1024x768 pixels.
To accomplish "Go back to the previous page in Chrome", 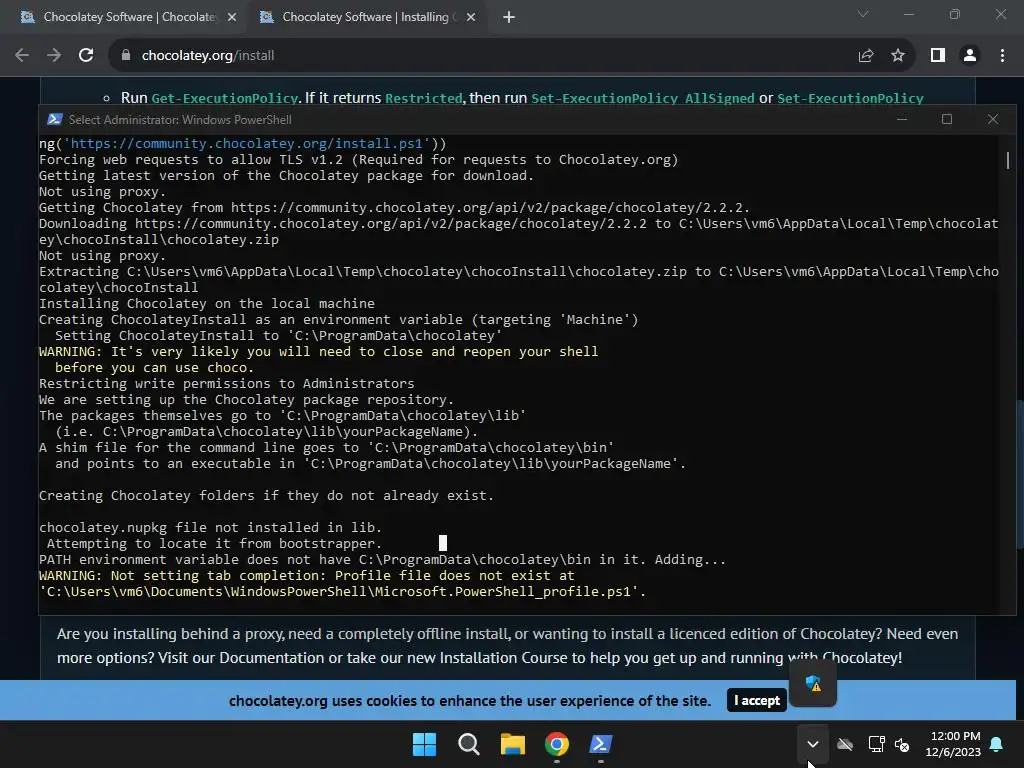I will pyautogui.click(x=22, y=56).
